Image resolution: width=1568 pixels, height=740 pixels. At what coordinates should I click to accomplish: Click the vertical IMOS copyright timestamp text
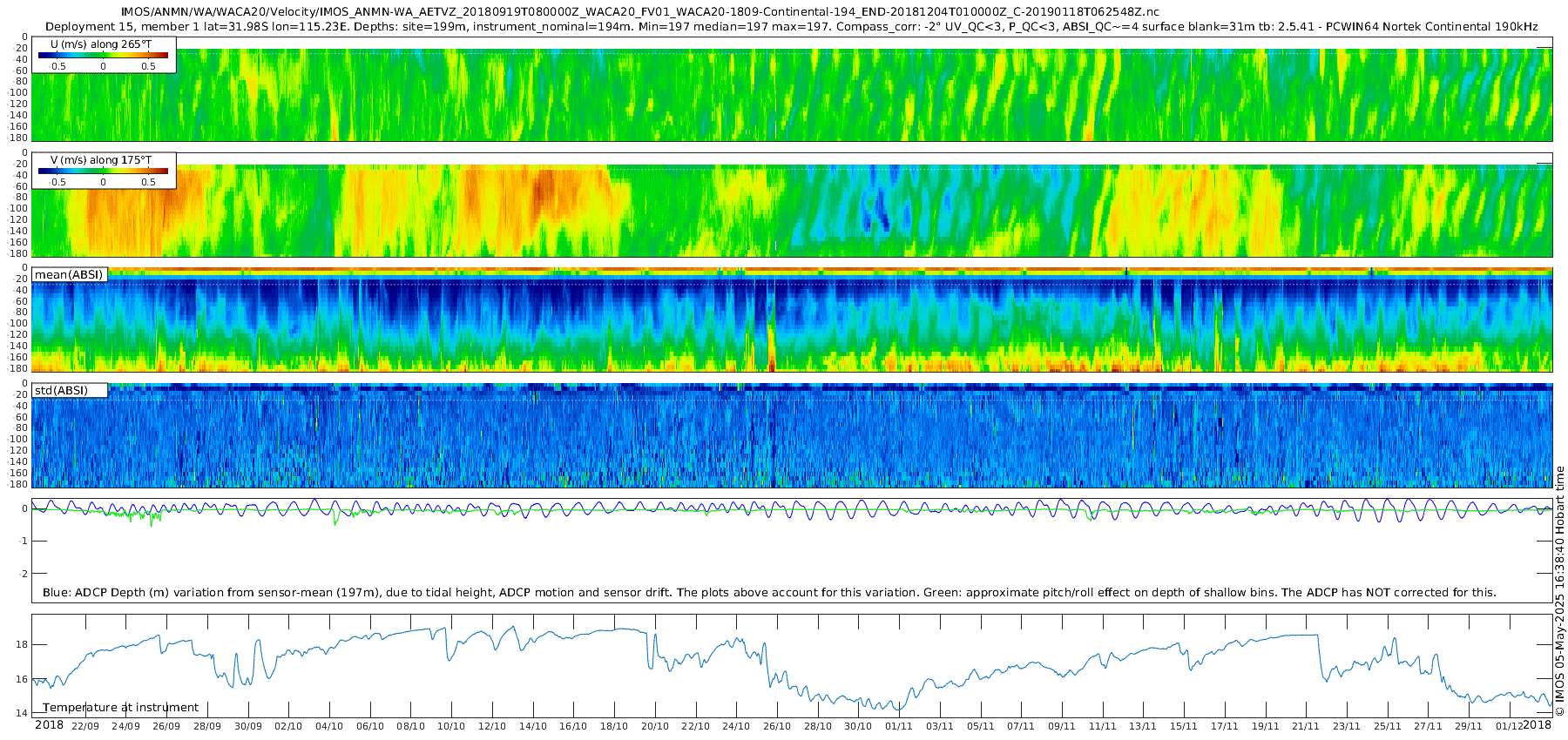(x=1559, y=592)
